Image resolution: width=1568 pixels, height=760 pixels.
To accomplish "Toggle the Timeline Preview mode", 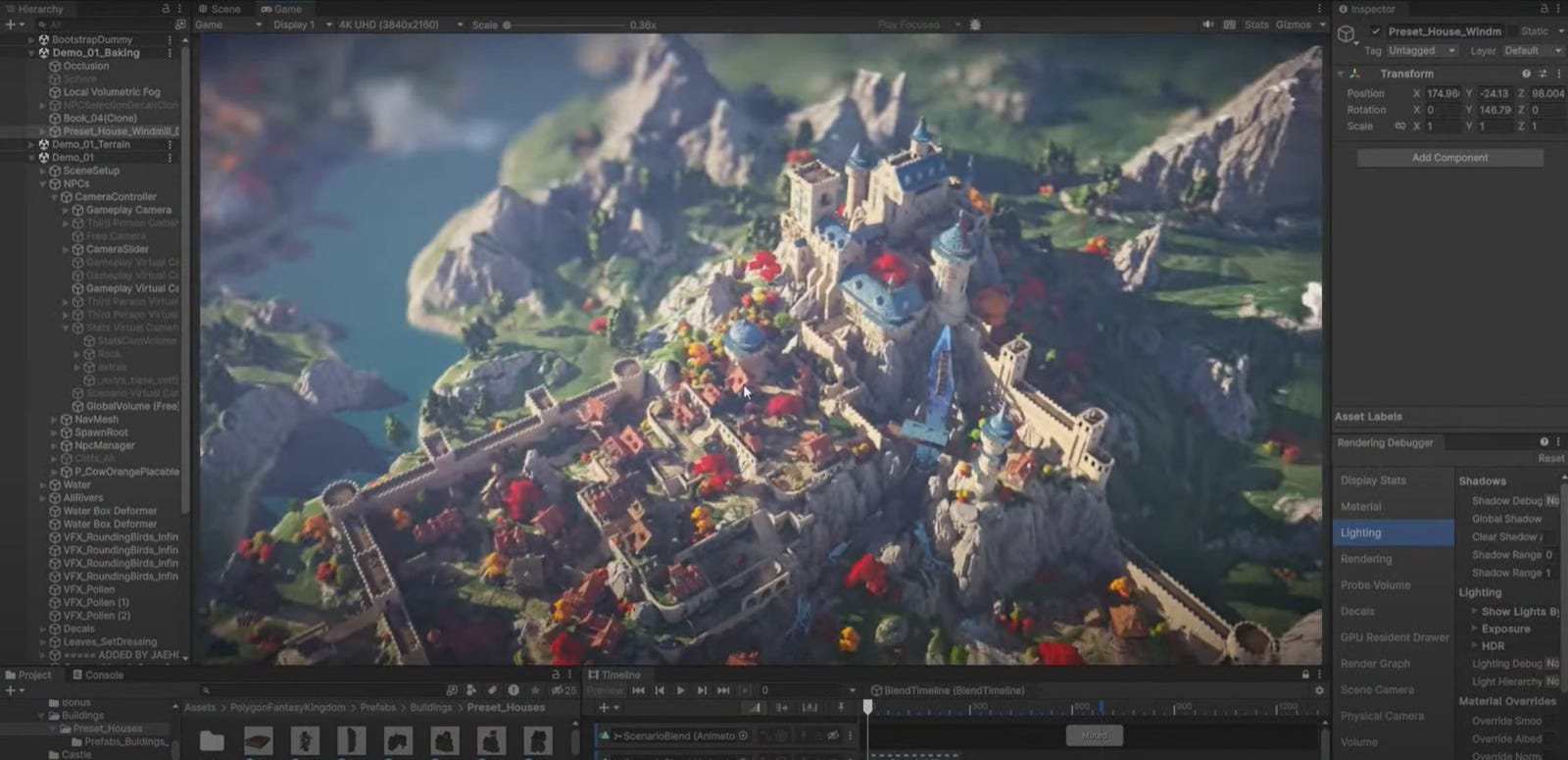I will [606, 690].
